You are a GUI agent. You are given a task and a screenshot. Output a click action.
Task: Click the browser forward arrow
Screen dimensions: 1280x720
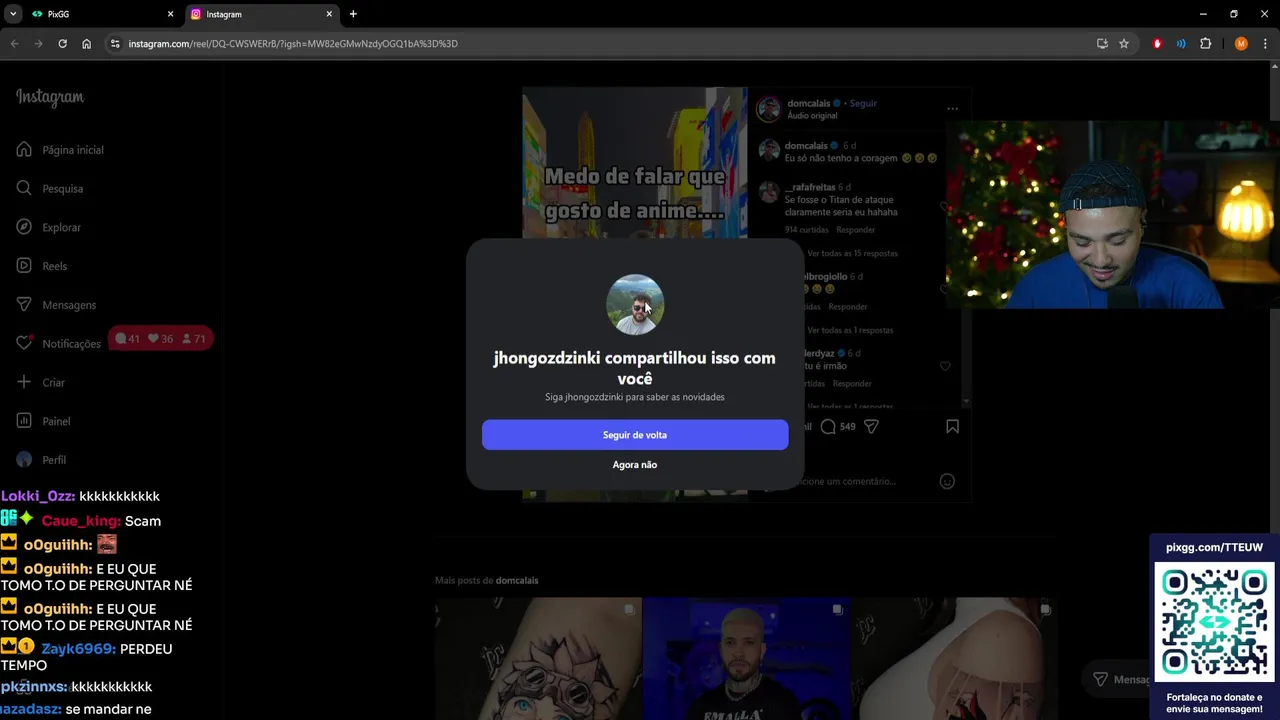(x=38, y=44)
